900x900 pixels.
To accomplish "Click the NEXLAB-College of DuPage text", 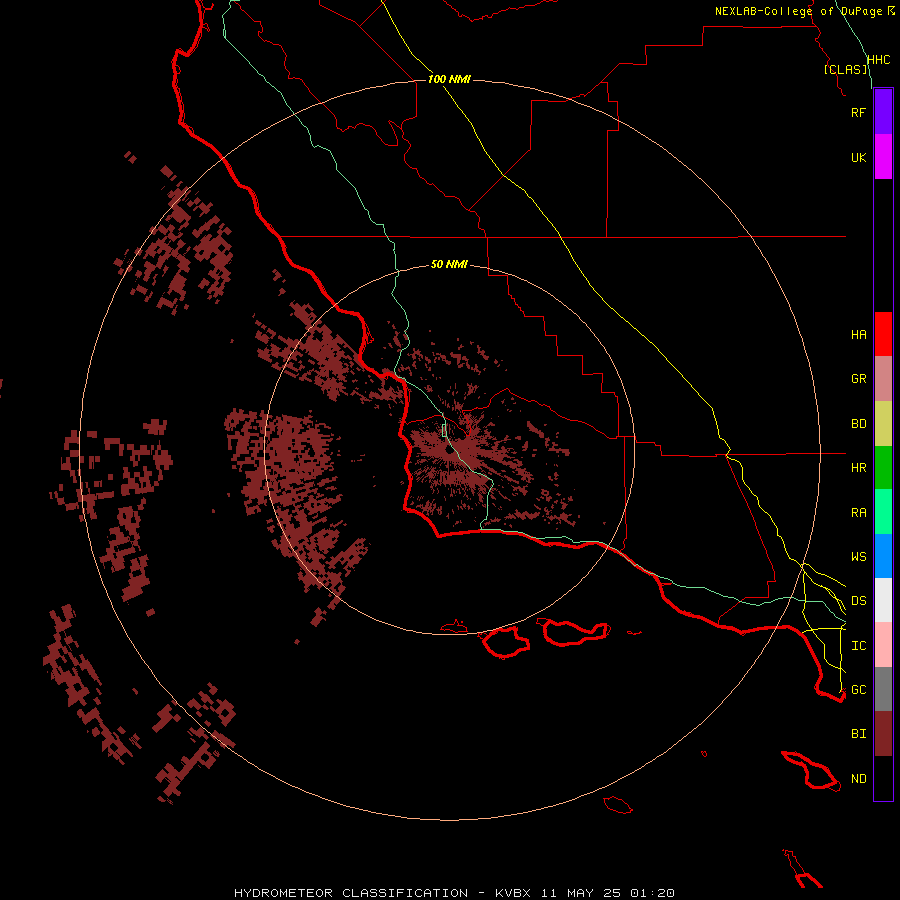I will (x=798, y=11).
